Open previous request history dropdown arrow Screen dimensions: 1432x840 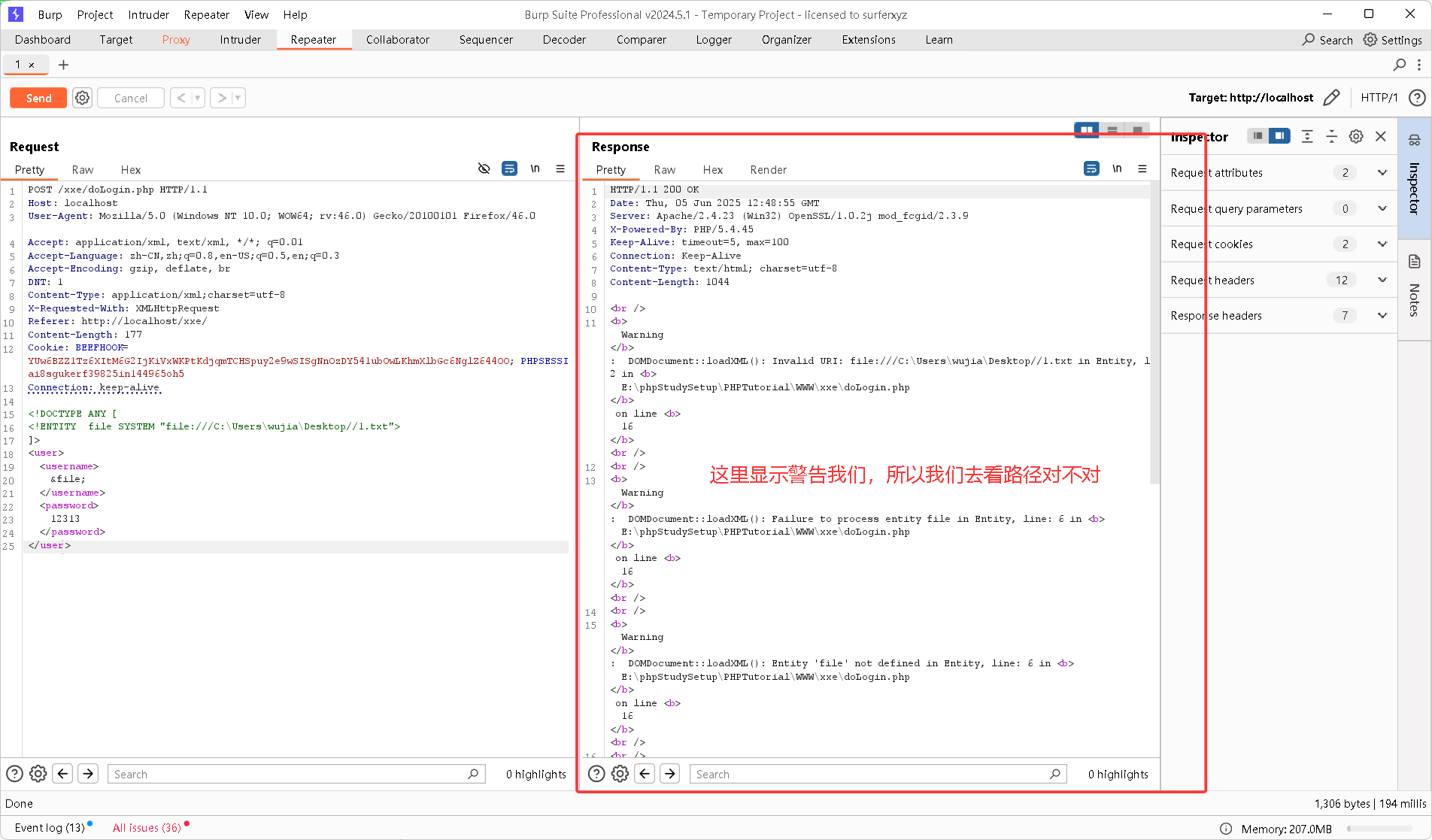click(198, 98)
